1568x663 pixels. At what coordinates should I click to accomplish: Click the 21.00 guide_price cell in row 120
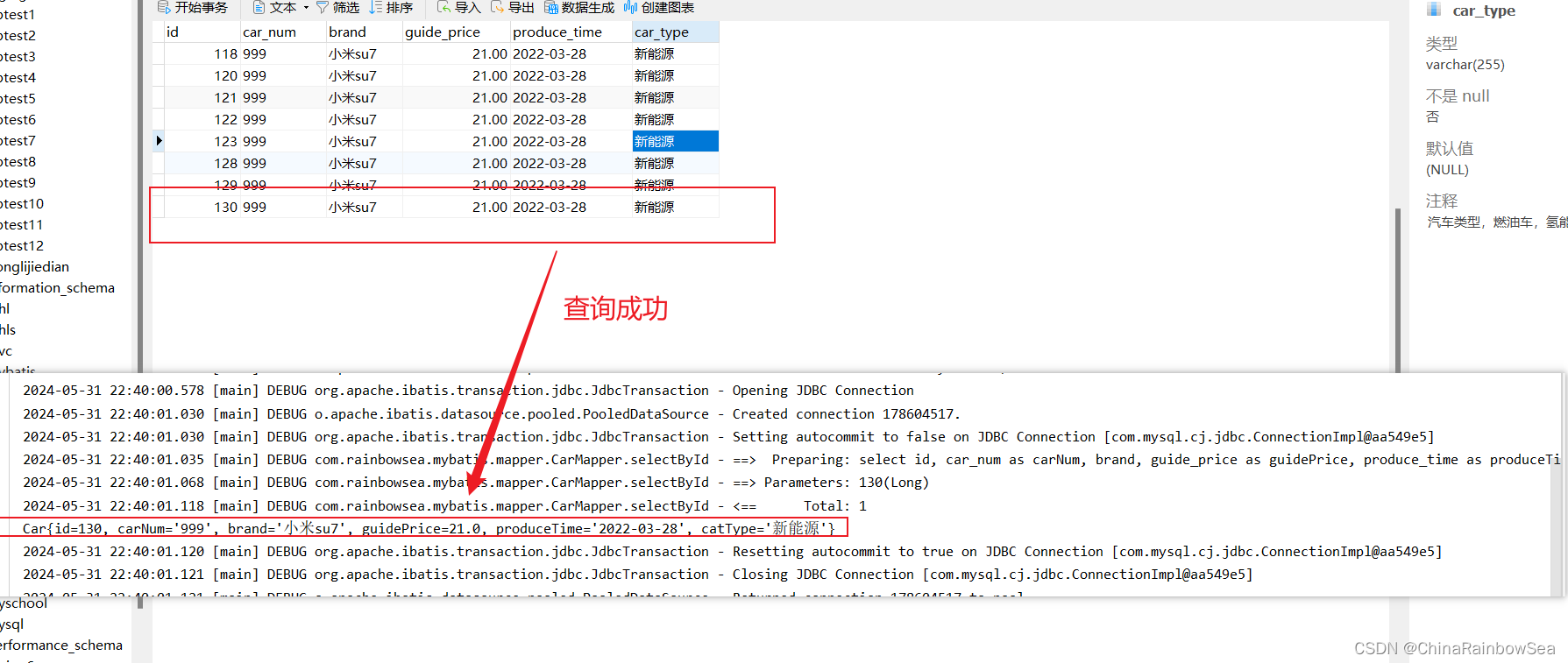tap(457, 76)
